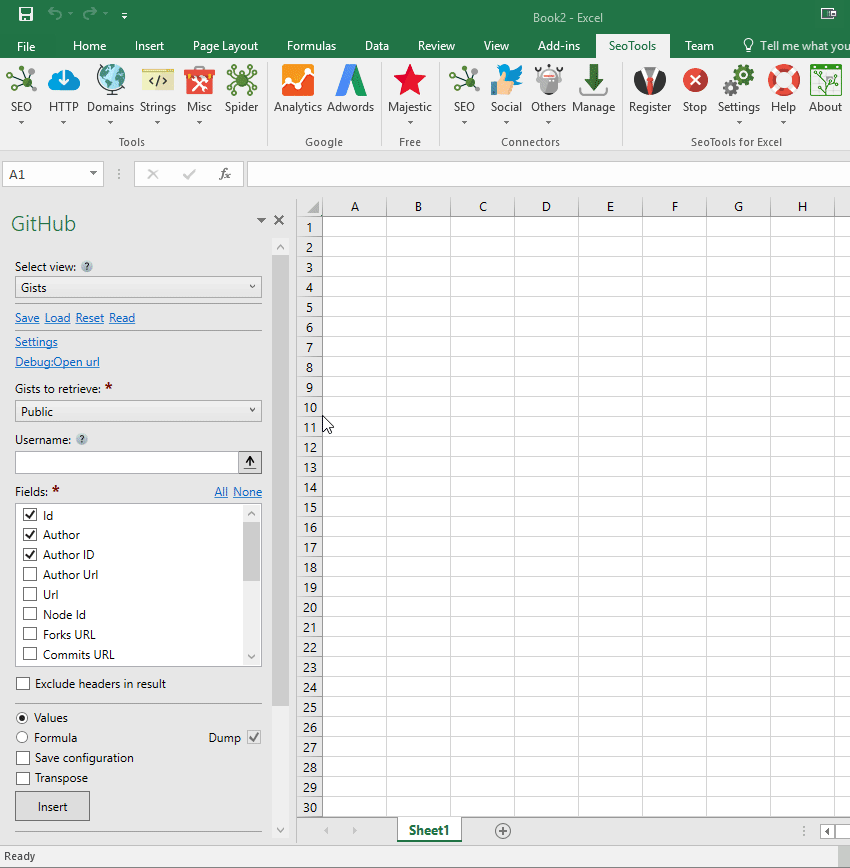Select the Formula radio button
This screenshot has height=868, width=850.
pyautogui.click(x=22, y=737)
